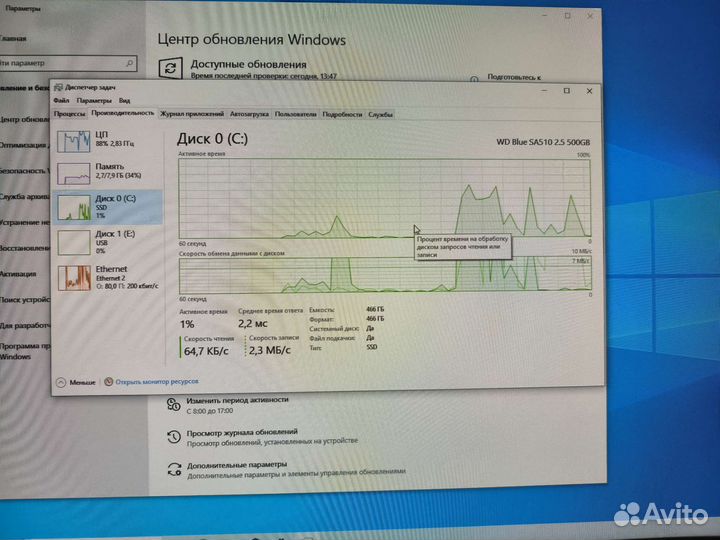Minimize the Settings window behind Task Manager
Viewport: 720px width, 540px height.
click(545, 16)
